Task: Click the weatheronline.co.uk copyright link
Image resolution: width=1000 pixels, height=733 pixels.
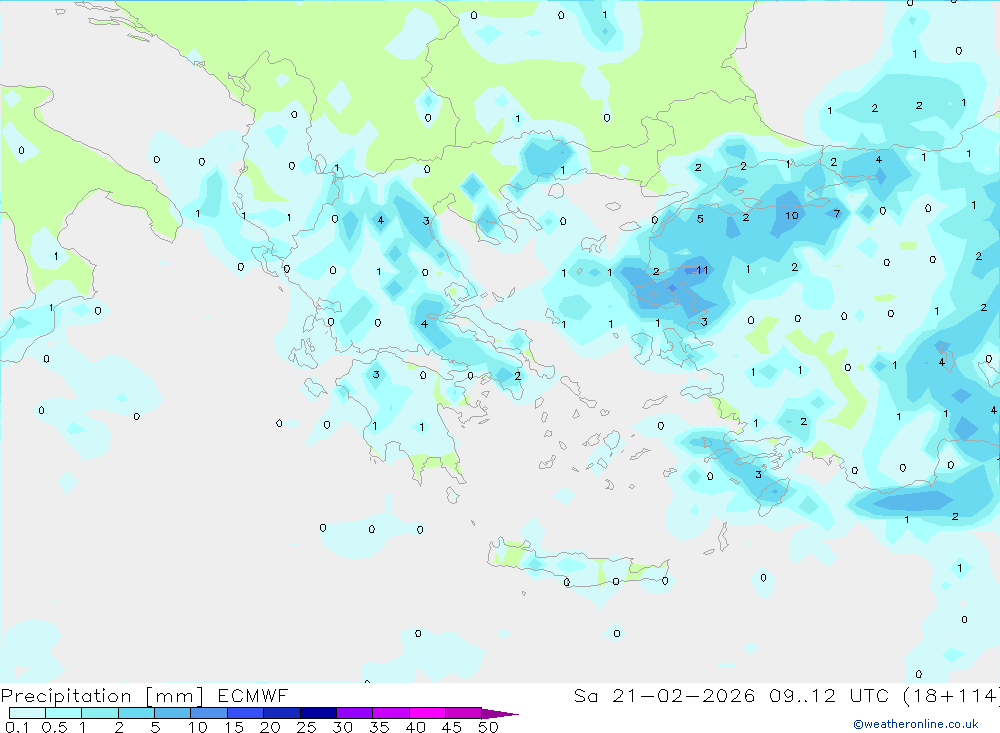Action: click(916, 724)
